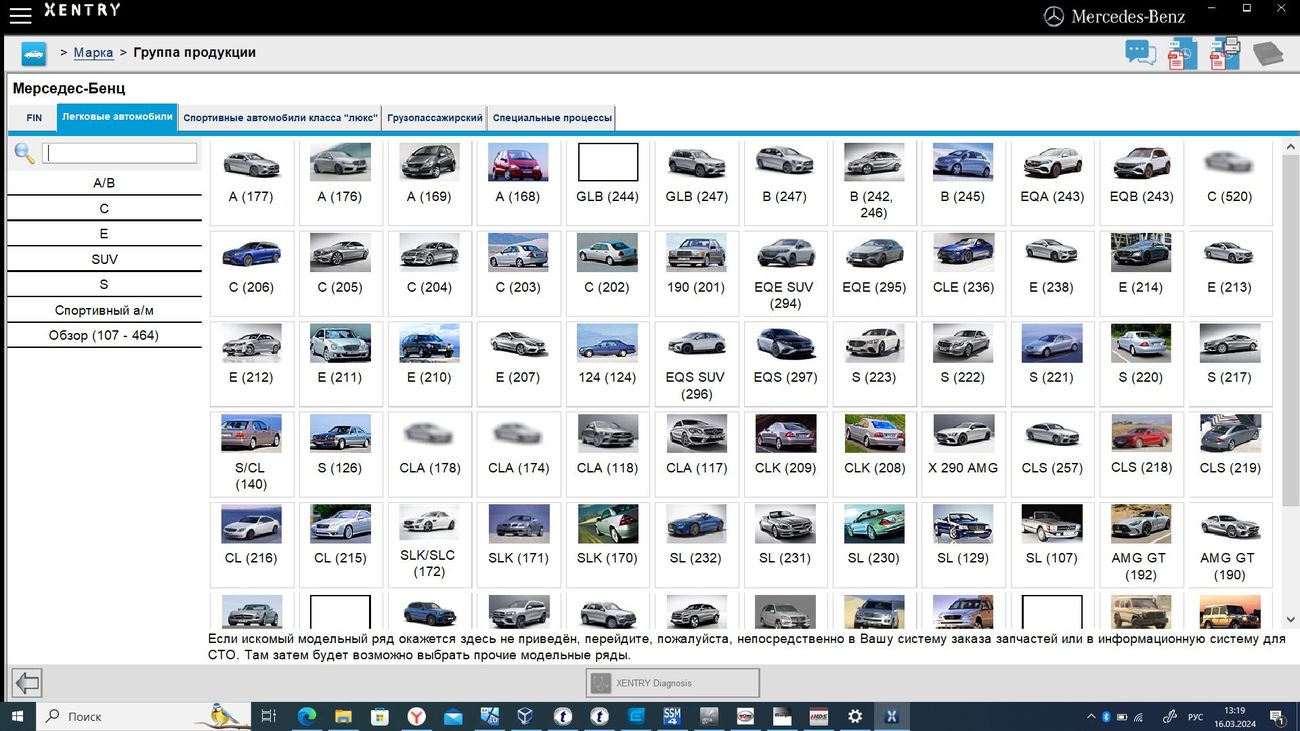1300x731 pixels.
Task: Open notification center in system tray
Action: coord(1277,716)
